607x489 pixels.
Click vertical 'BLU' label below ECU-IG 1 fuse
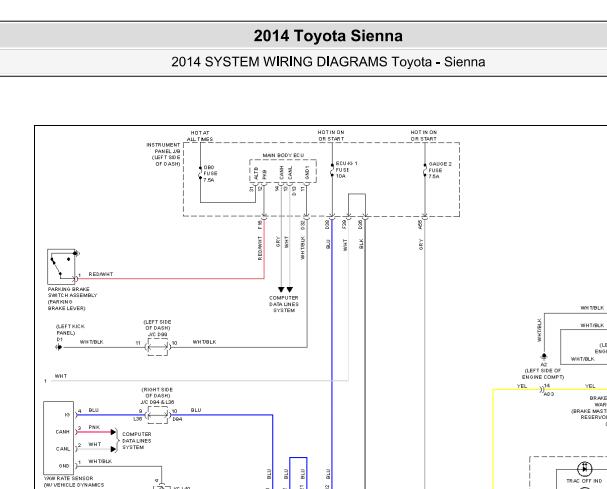click(328, 244)
